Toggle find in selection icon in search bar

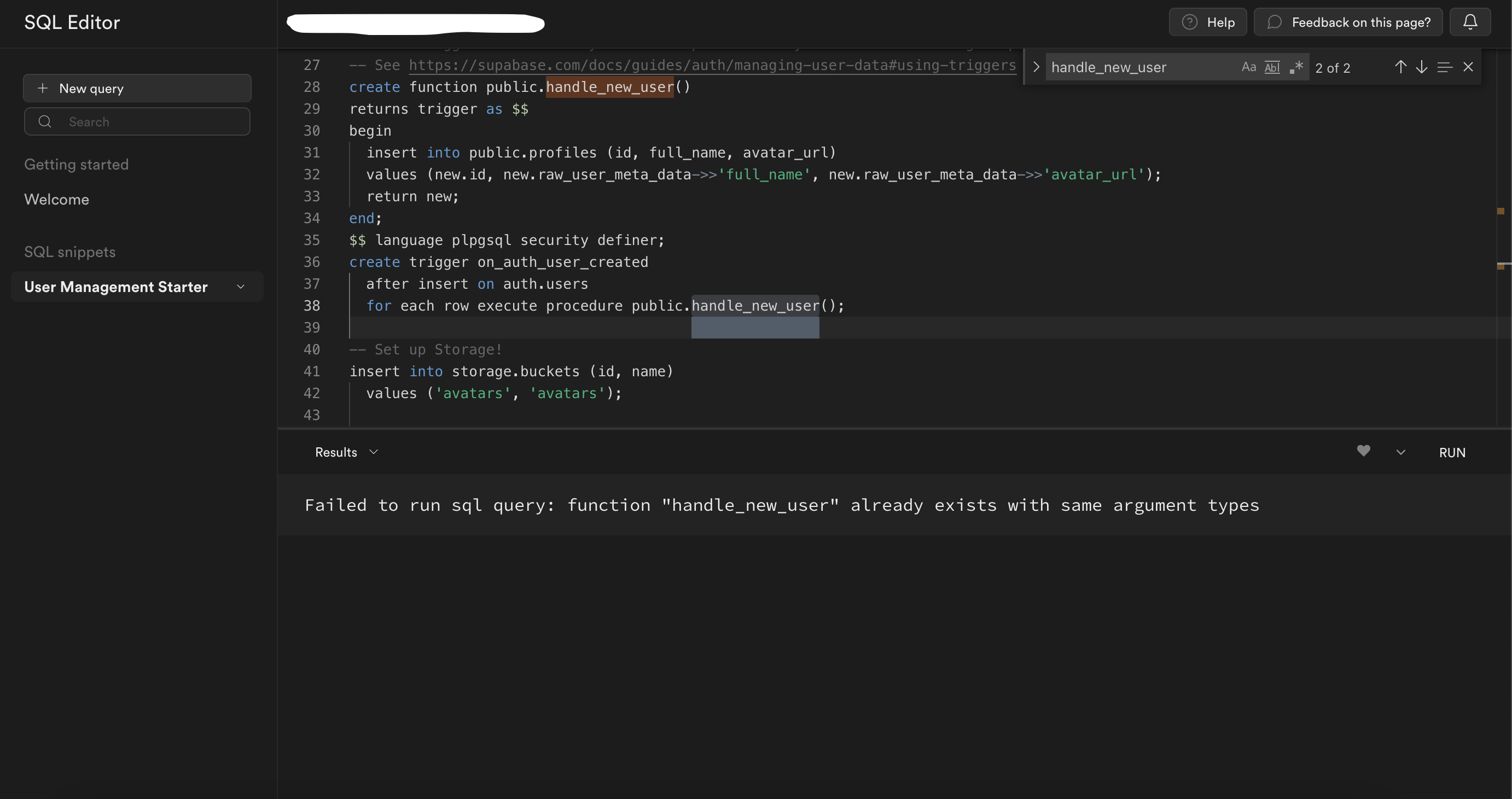1444,67
